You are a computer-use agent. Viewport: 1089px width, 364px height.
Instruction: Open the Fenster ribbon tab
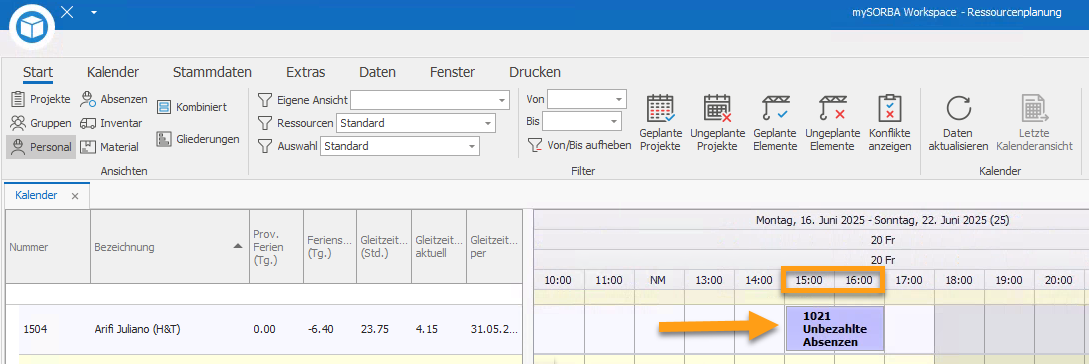(x=452, y=72)
